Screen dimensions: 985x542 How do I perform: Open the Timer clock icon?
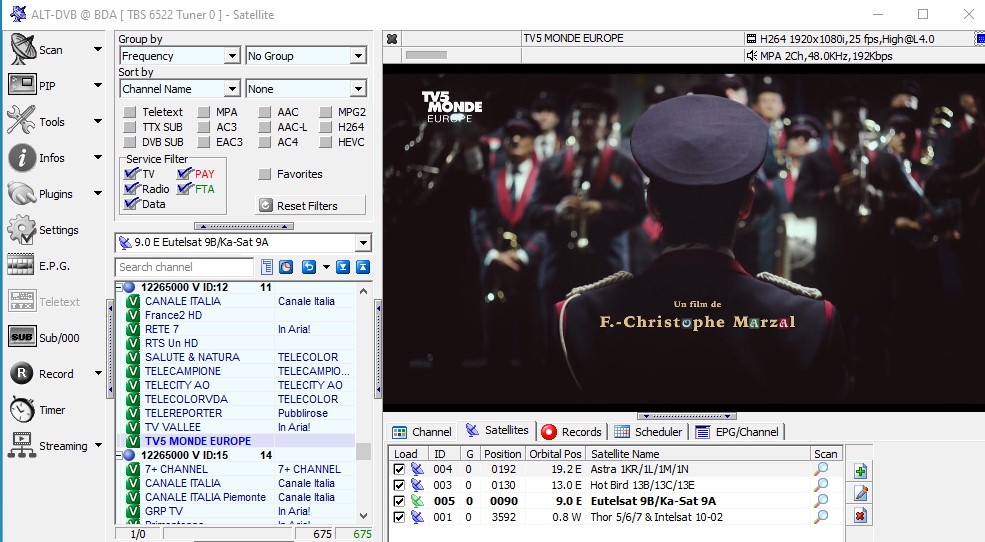pyautogui.click(x=22, y=409)
